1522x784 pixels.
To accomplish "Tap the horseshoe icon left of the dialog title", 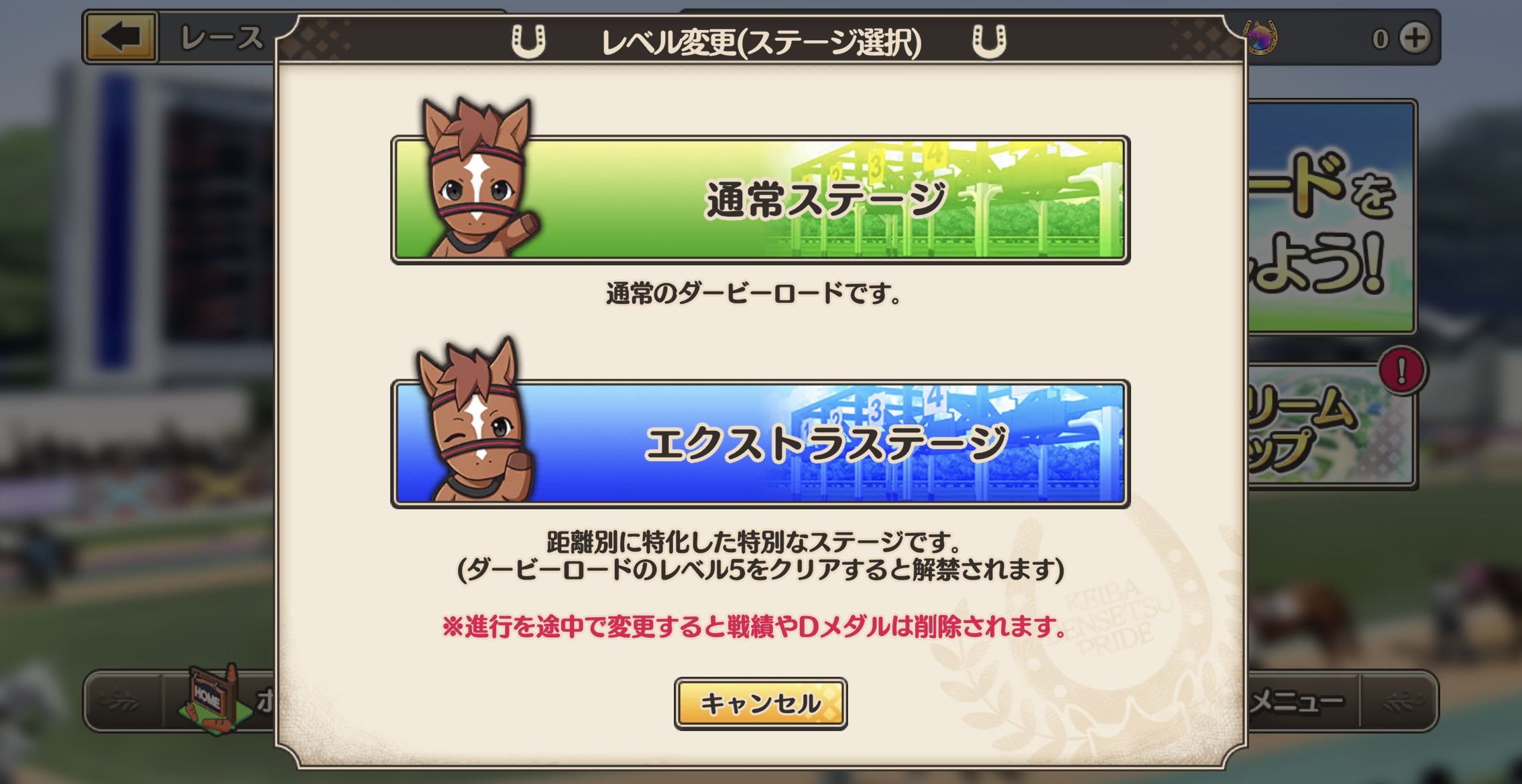I will coord(528,42).
